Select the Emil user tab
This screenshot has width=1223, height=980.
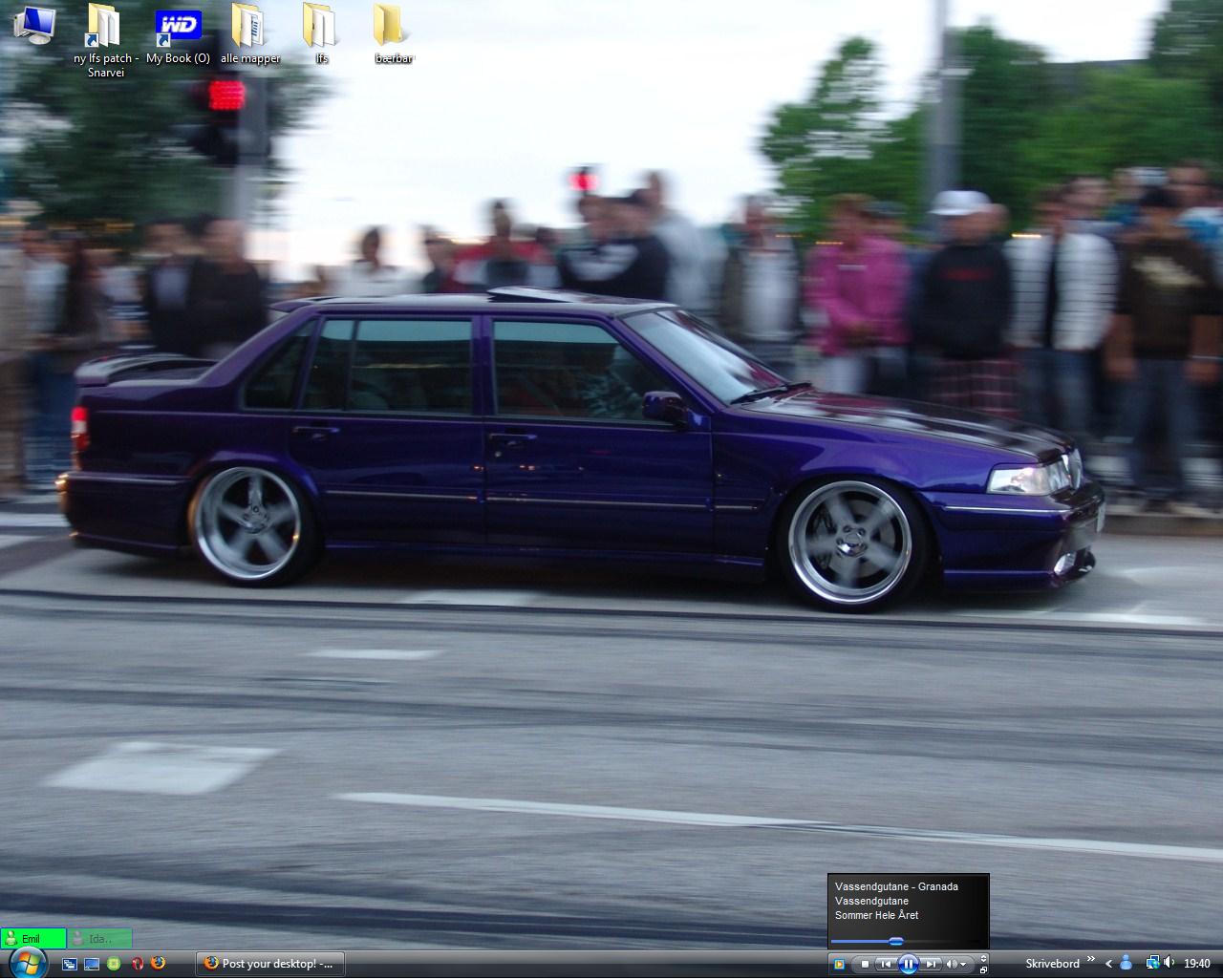coord(33,939)
